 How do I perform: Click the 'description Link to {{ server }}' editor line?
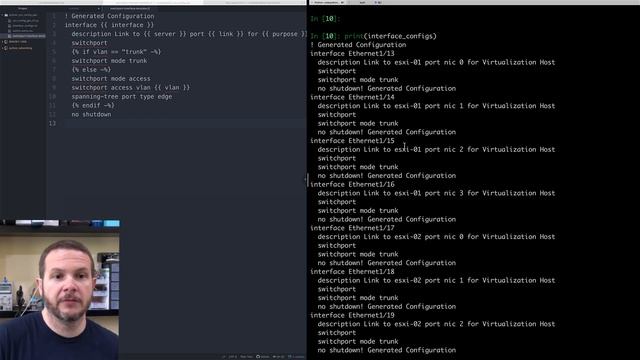click(189, 34)
